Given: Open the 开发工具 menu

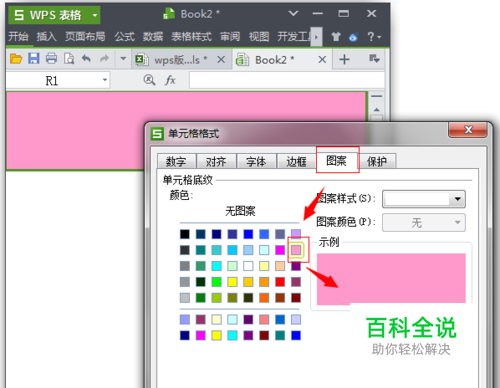Looking at the screenshot, I should [x=294, y=36].
